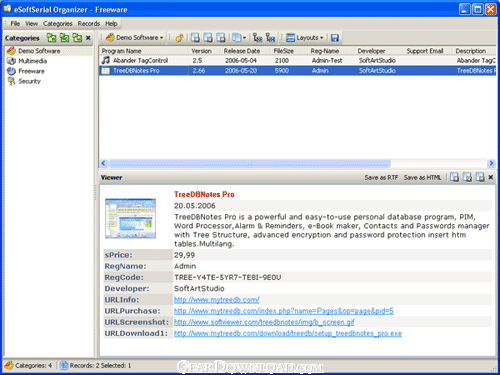500x375 pixels.
Task: Click the right arrow of horizontal scrollbar
Action: (491, 163)
